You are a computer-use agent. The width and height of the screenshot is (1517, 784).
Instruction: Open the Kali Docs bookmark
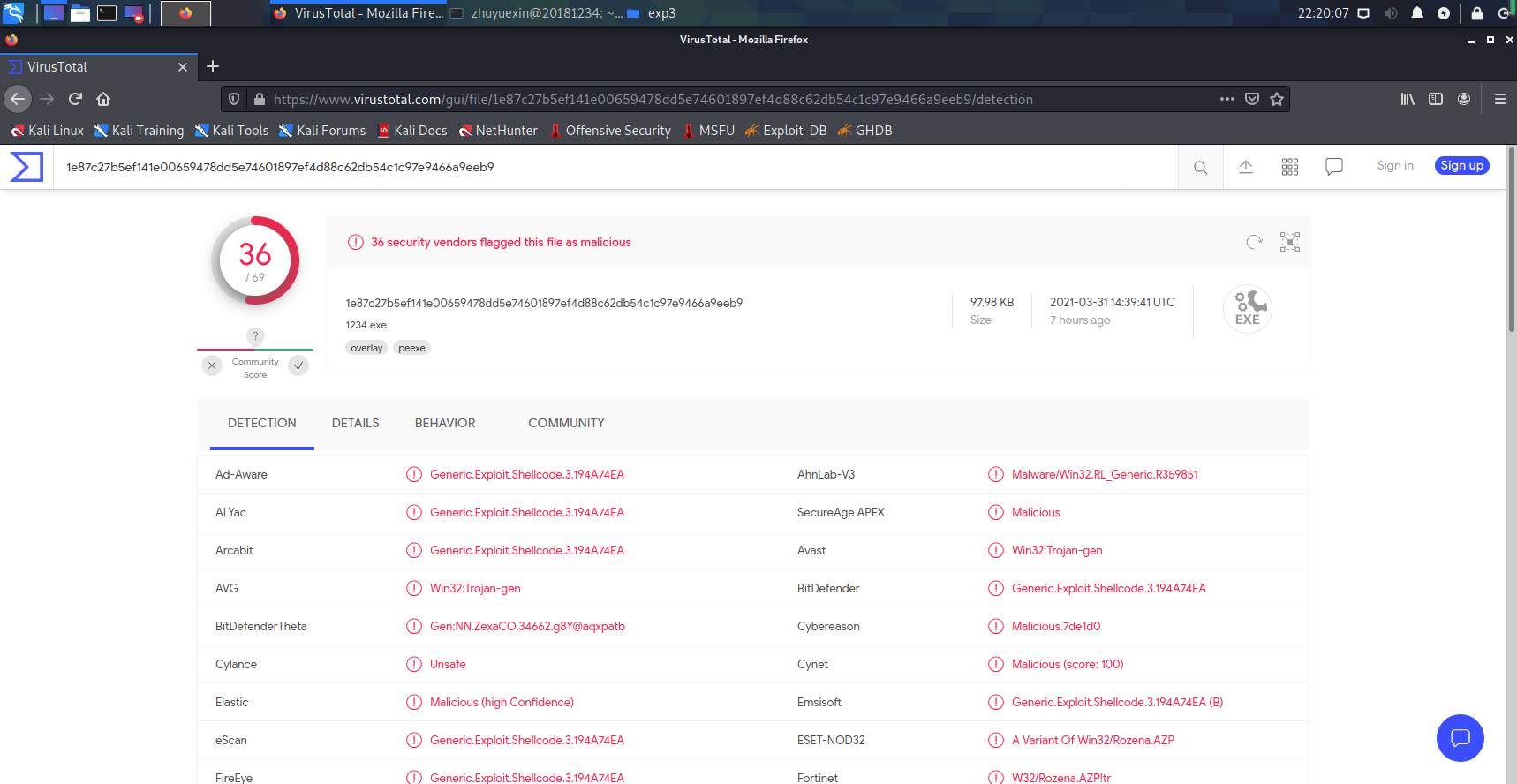point(412,131)
